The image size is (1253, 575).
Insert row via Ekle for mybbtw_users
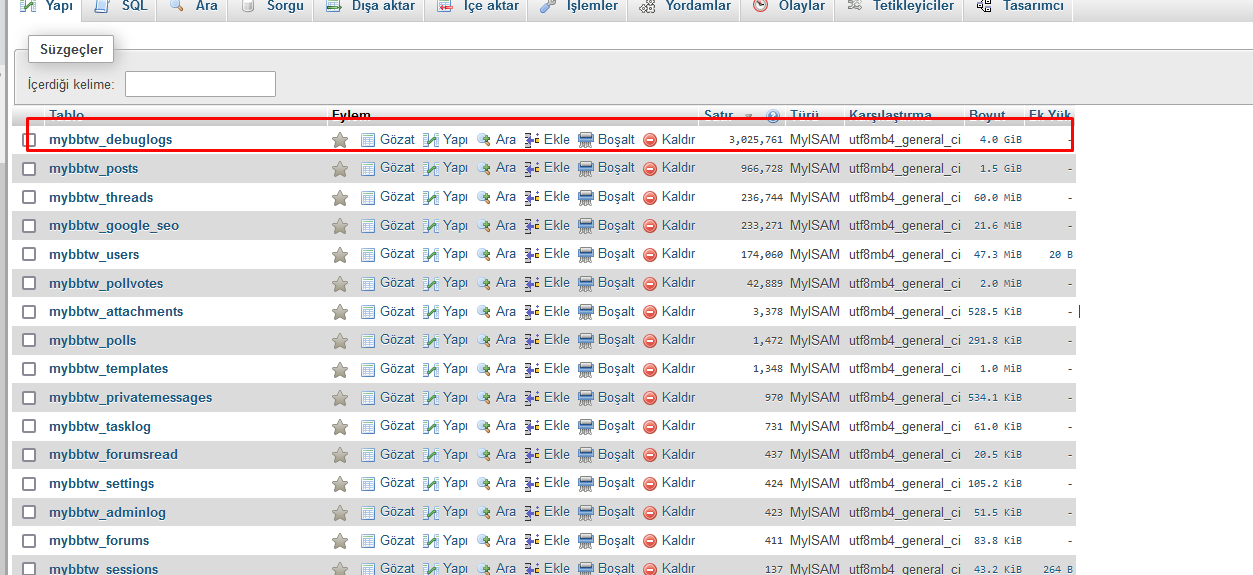click(547, 254)
